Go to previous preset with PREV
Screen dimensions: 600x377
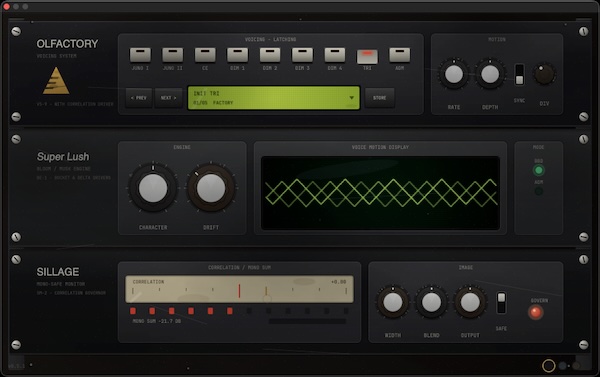(x=139, y=98)
